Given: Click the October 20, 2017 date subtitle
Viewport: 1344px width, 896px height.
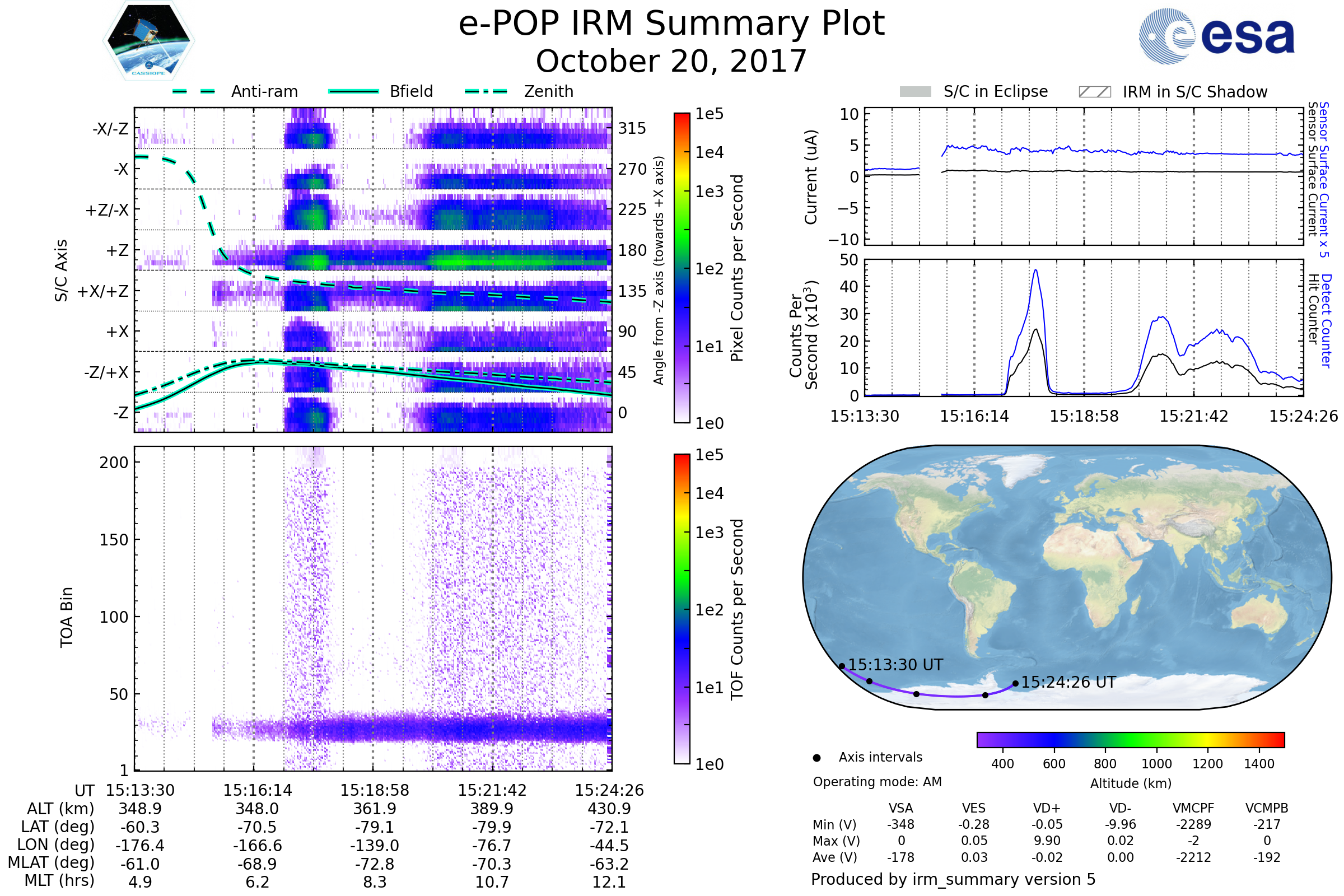Looking at the screenshot, I should (671, 62).
